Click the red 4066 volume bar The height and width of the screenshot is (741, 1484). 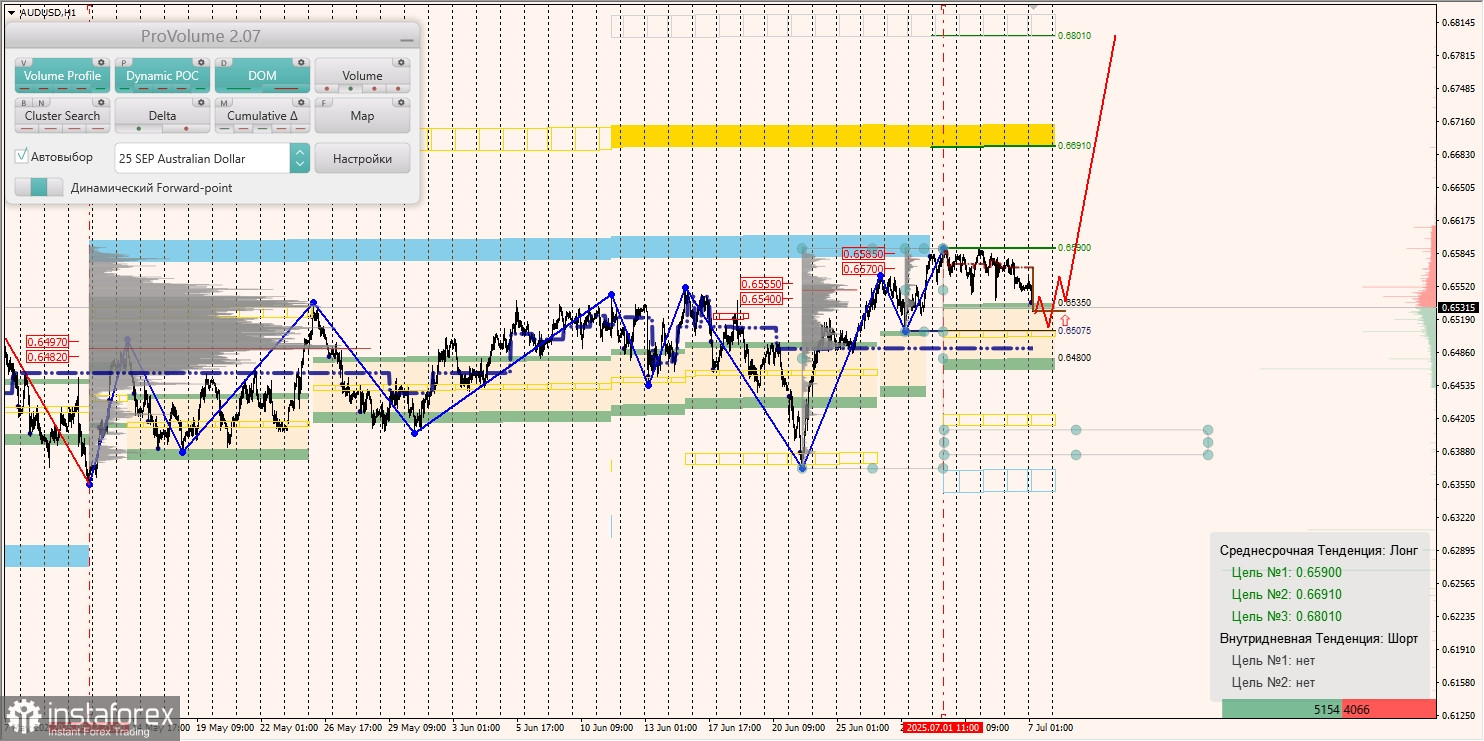(1389, 709)
